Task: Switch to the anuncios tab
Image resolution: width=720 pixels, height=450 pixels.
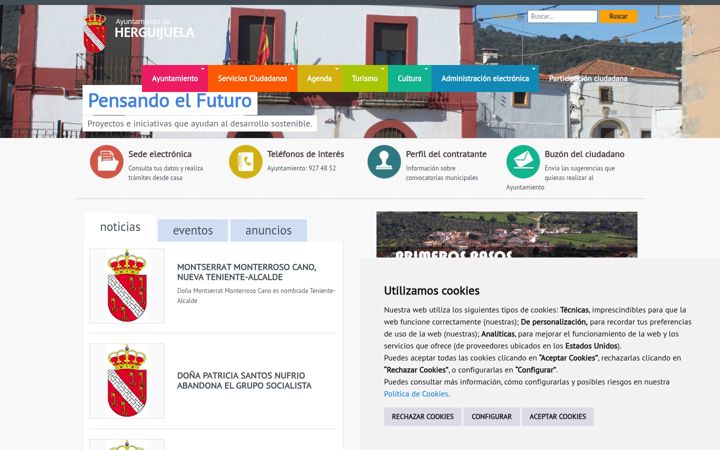Action: point(269,230)
